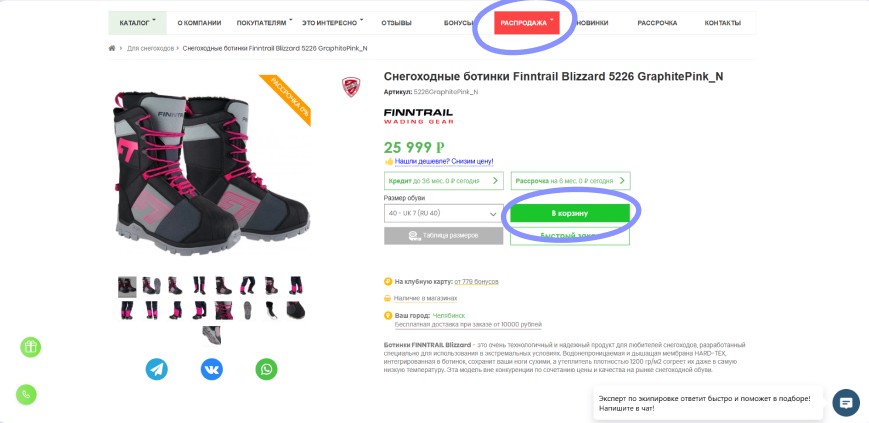Open the WhatsApp contact icon
The height and width of the screenshot is (423, 869).
click(x=265, y=369)
